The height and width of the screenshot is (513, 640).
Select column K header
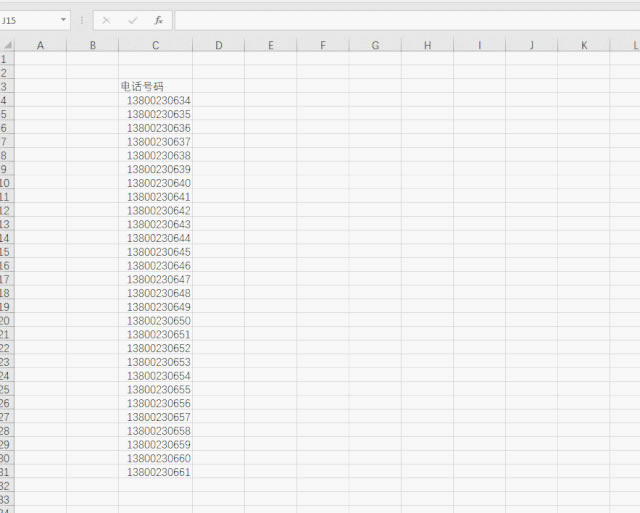tap(584, 45)
